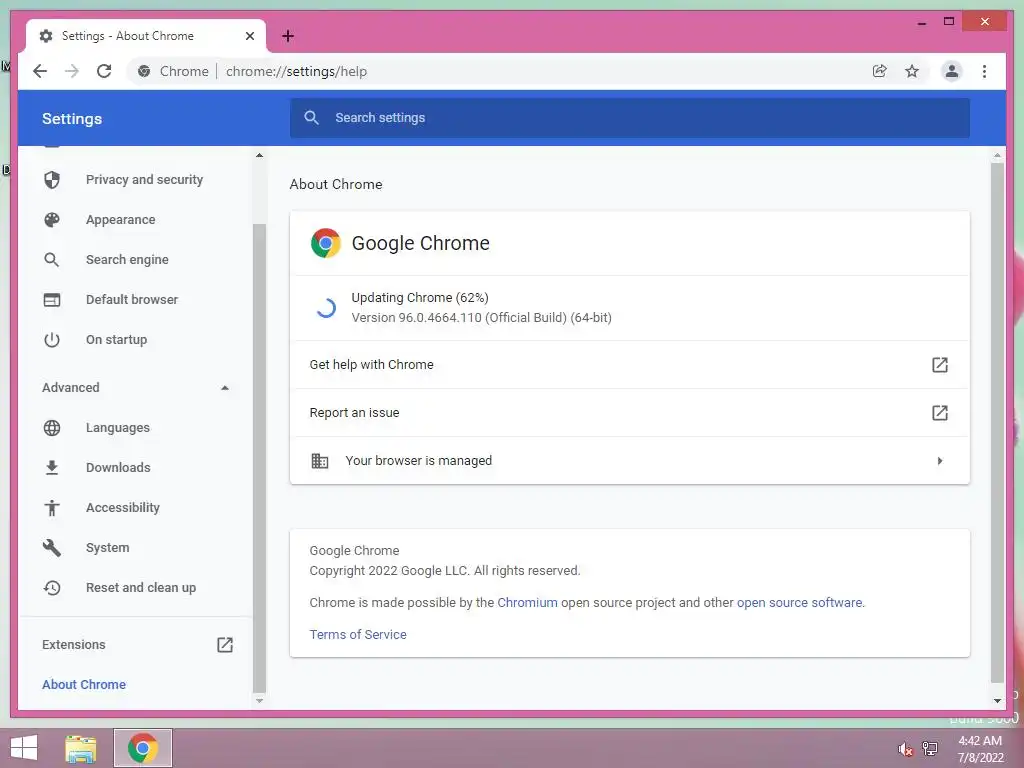Viewport: 1024px width, 768px height.
Task: Click the Google Chrome logo in About card
Action: point(326,243)
